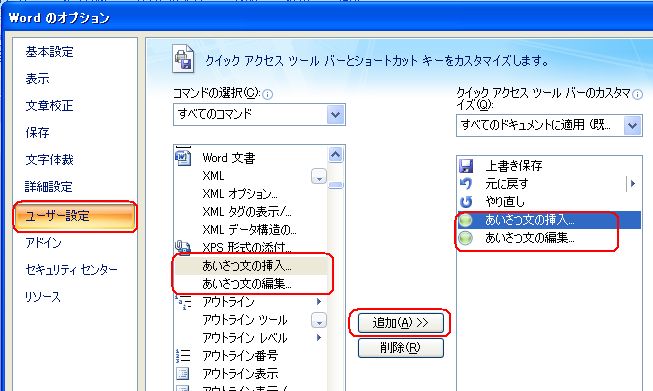Image resolution: width=653 pixels, height=391 pixels.
Task: Click the XPS 形式の添付 icon
Action: click(183, 247)
